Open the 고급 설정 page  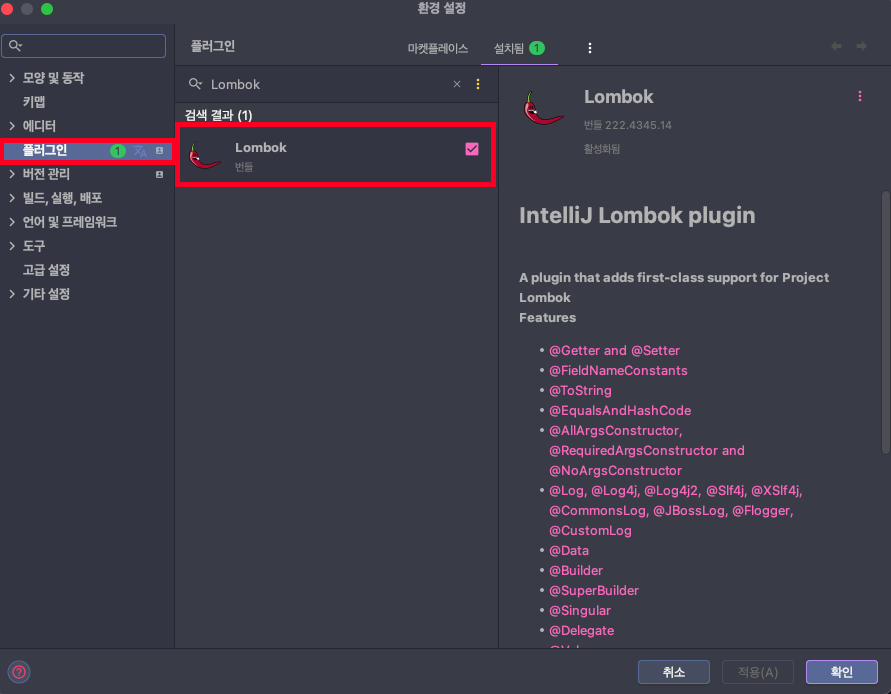point(46,270)
